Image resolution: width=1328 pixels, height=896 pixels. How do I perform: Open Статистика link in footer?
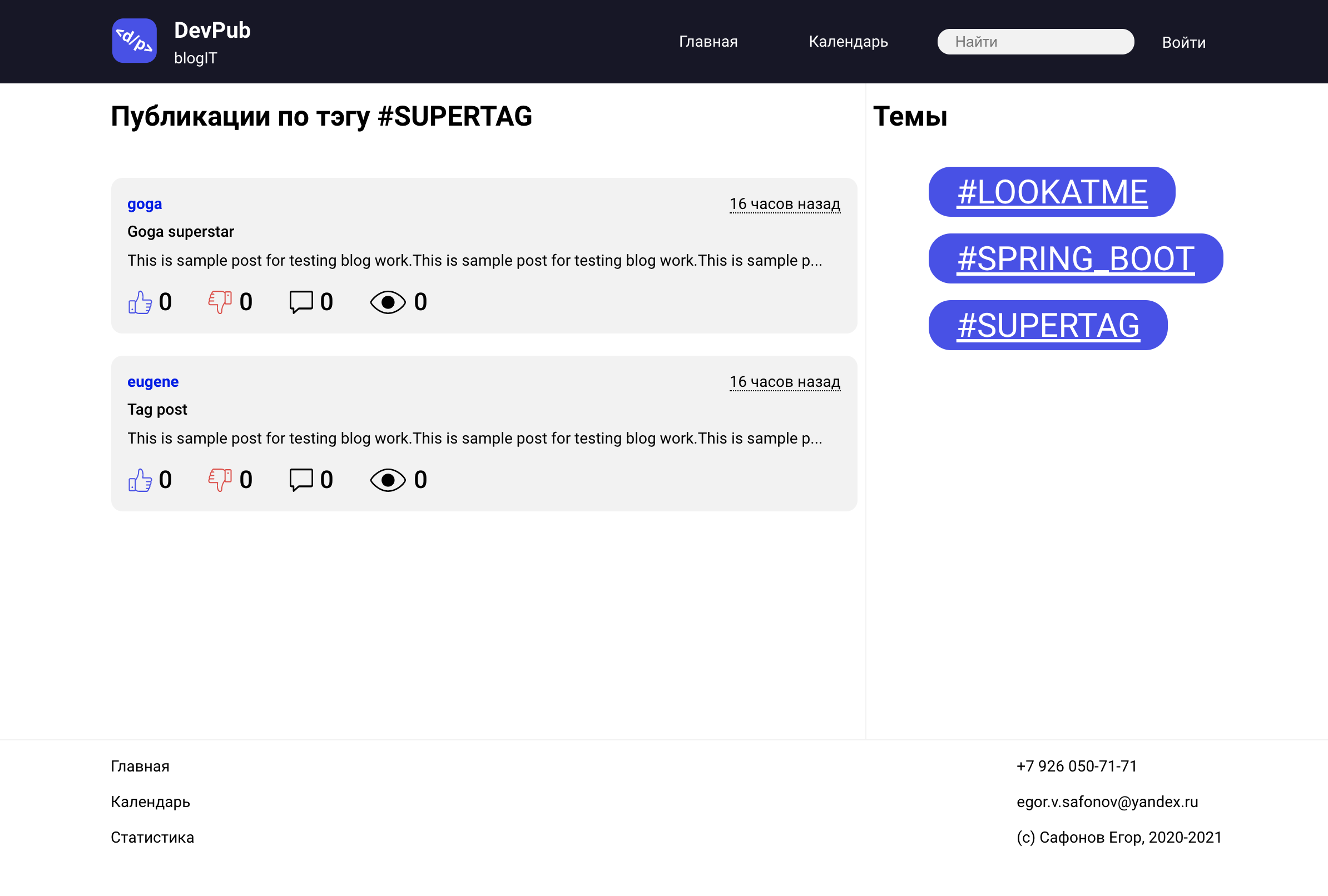coord(152,837)
